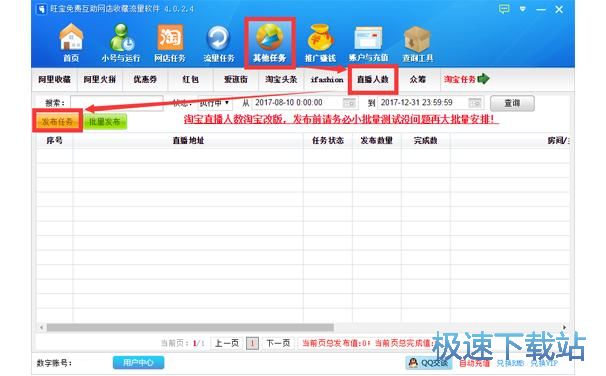
Task: Open calendar picker for start date
Action: point(349,103)
